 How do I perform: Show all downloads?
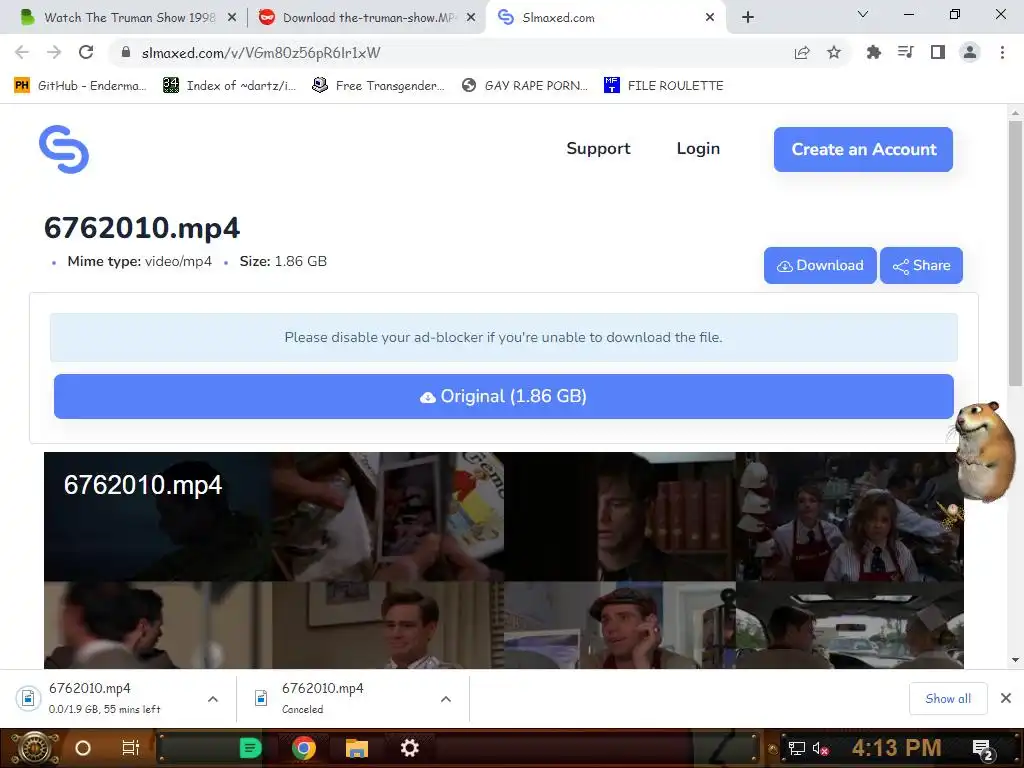point(948,698)
